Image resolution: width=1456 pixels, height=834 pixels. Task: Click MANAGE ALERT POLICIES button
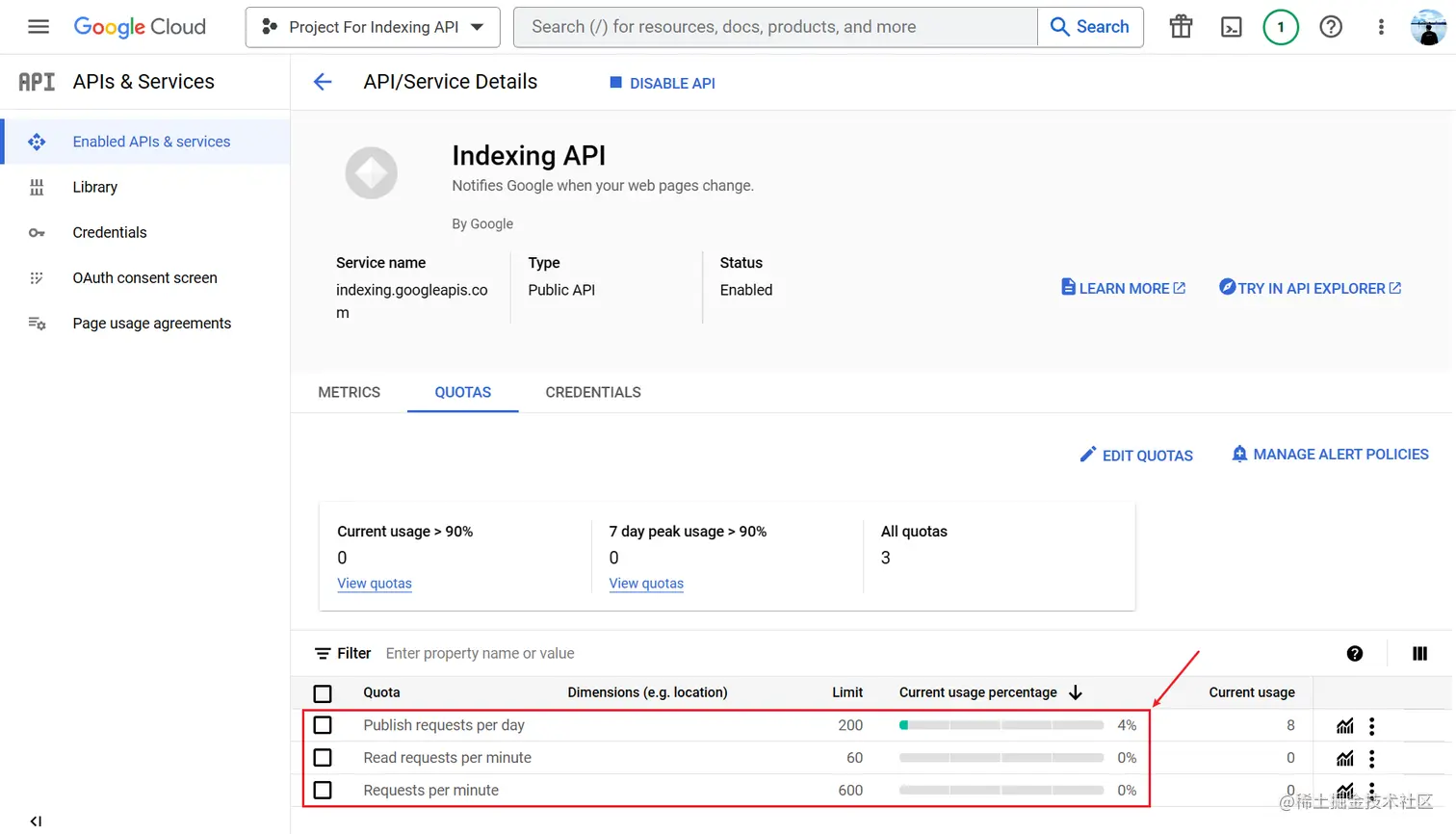tap(1330, 454)
